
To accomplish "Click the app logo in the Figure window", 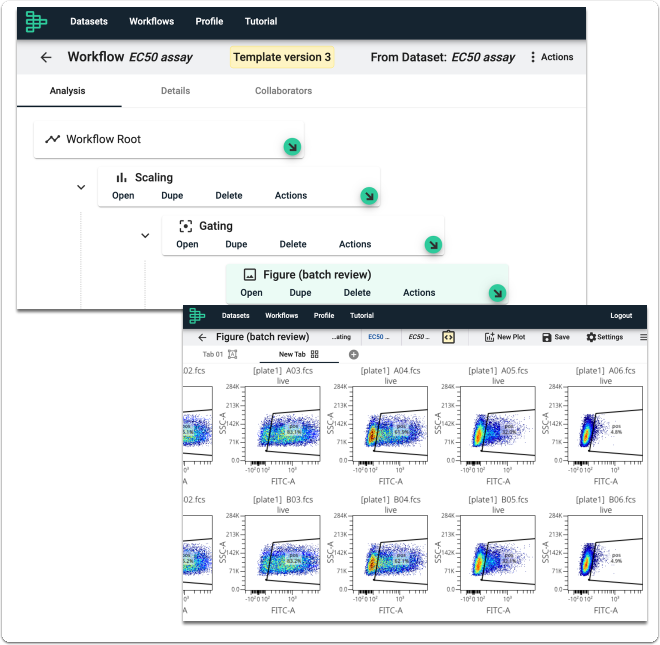I will [197, 315].
